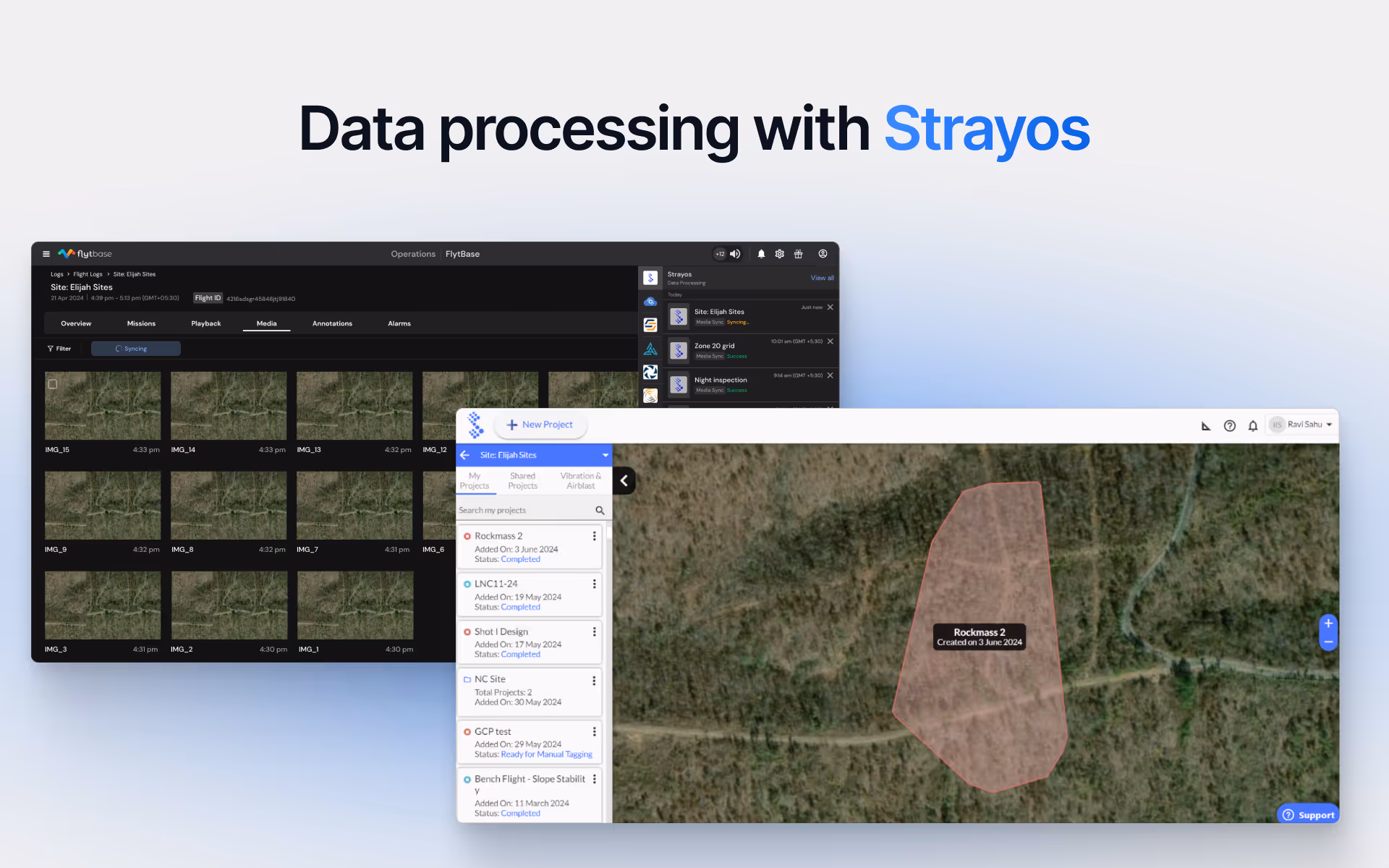This screenshot has height=868, width=1389.
Task: Open options menu for Rockmass 2 project
Action: [594, 536]
